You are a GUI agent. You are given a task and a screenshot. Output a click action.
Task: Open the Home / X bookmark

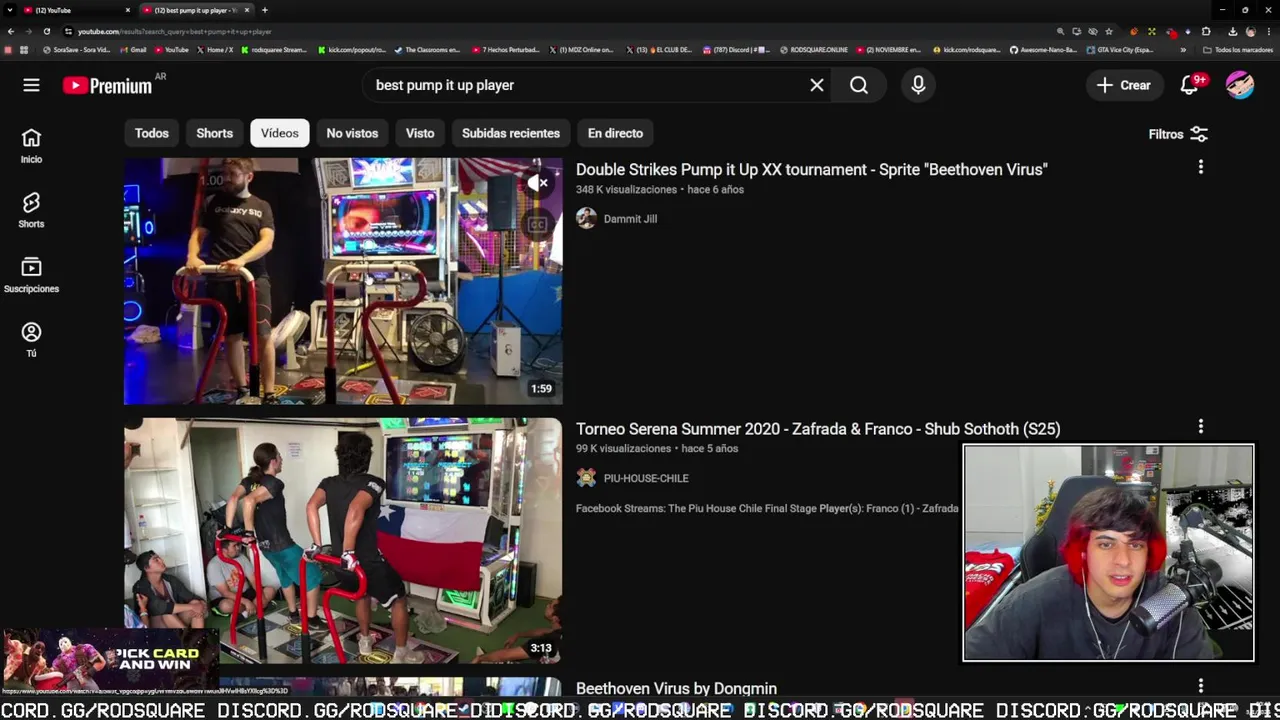pos(215,50)
